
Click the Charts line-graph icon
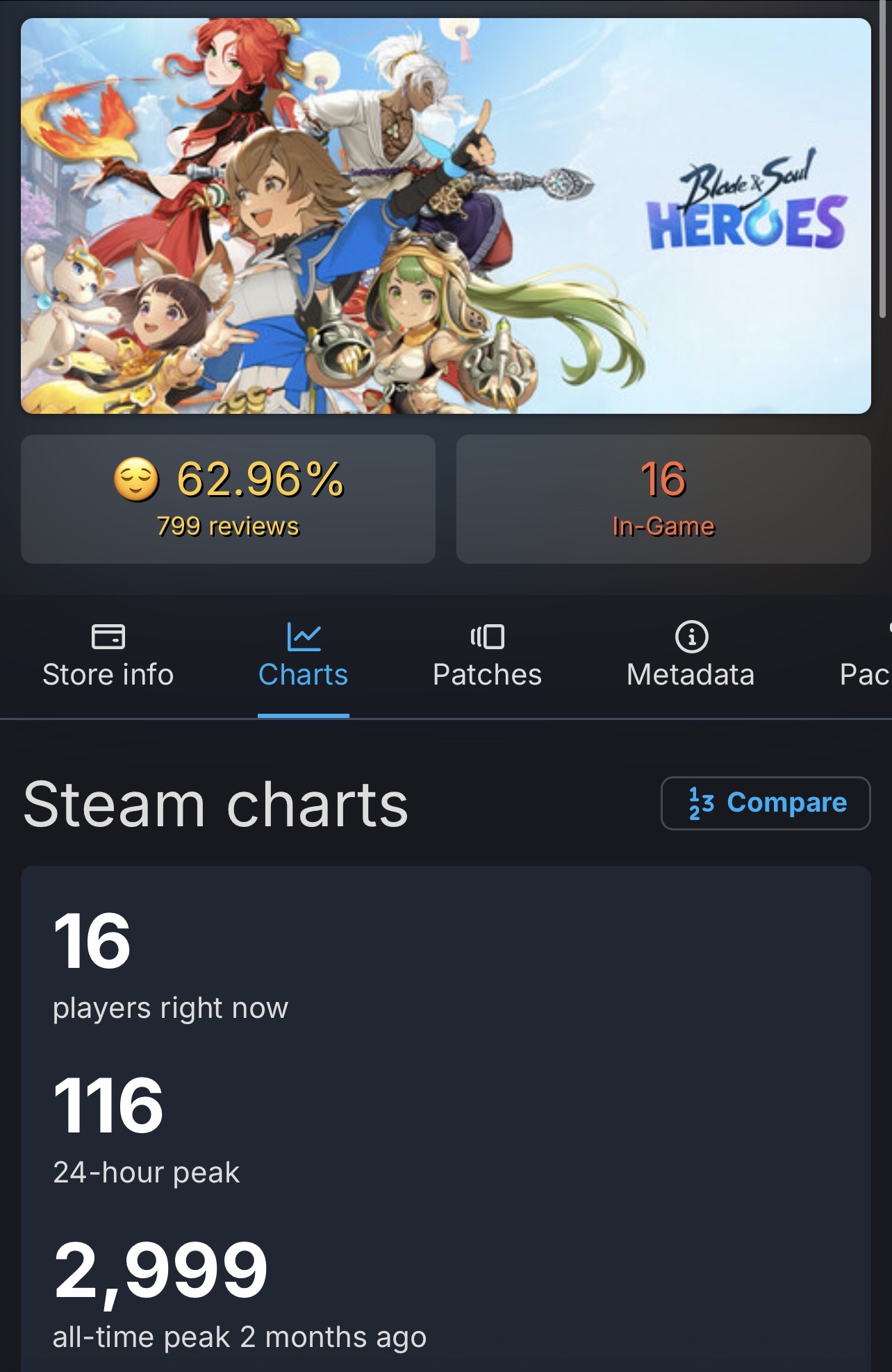coord(304,636)
